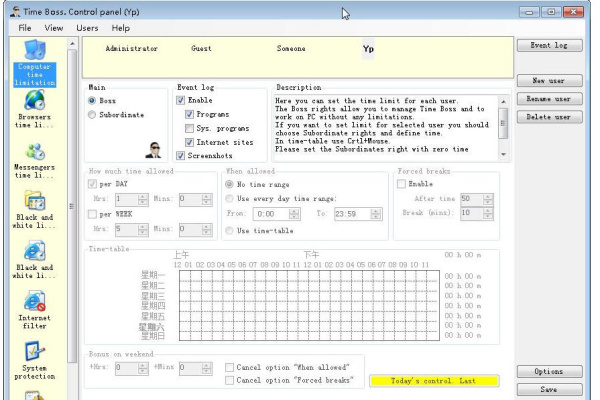600x400 pixels.
Task: Click the New user button
Action: coord(549,81)
